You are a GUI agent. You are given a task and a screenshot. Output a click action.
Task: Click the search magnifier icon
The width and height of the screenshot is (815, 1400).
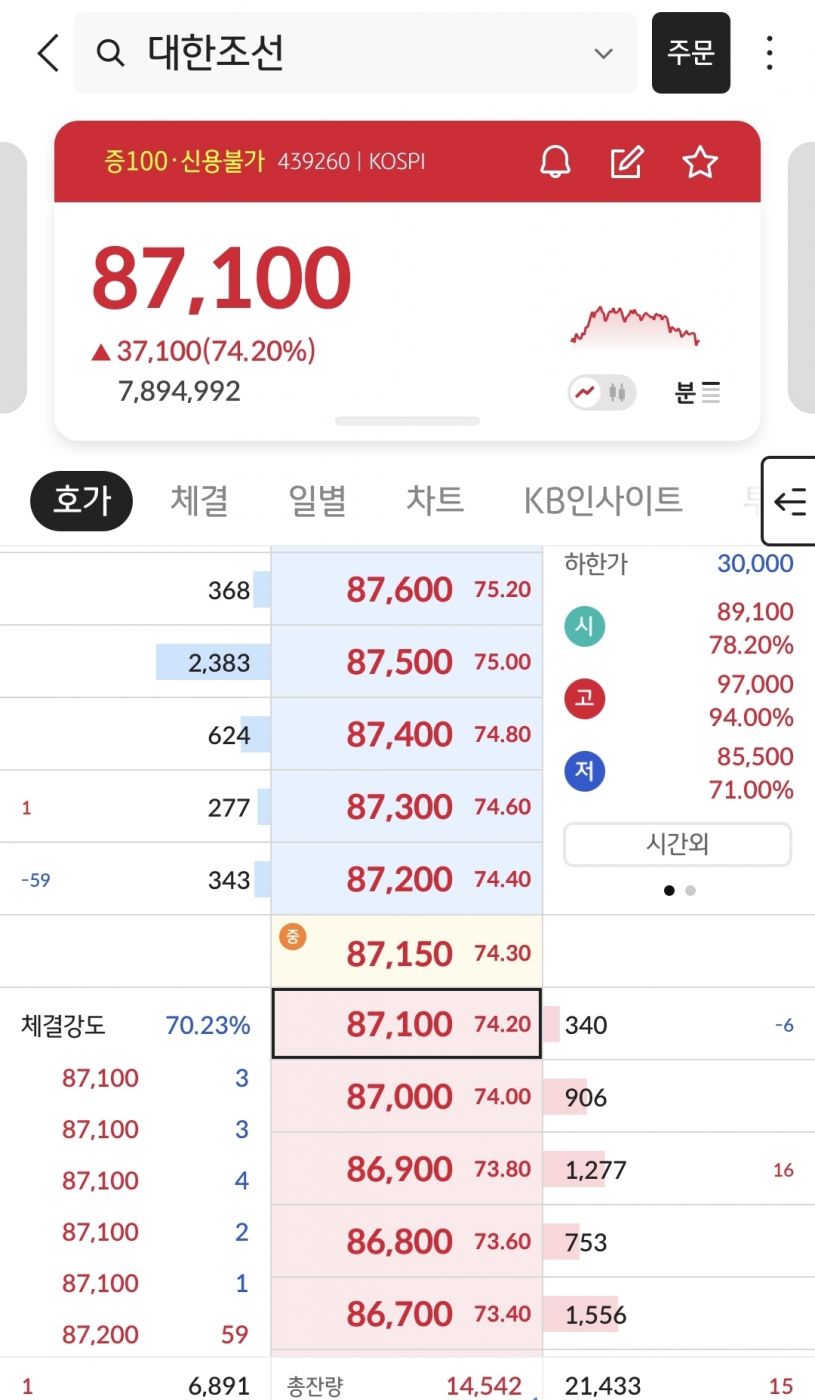pyautogui.click(x=111, y=53)
